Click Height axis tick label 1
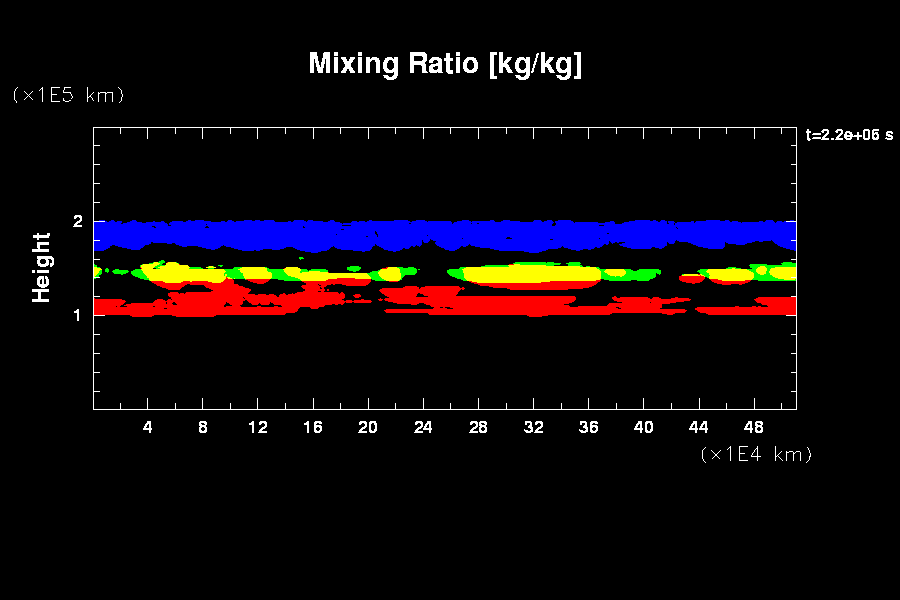The height and width of the screenshot is (600, 900). point(77,314)
